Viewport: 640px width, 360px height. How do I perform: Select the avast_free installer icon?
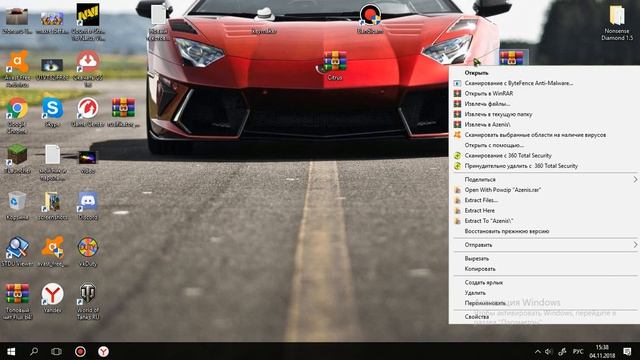pos(52,248)
